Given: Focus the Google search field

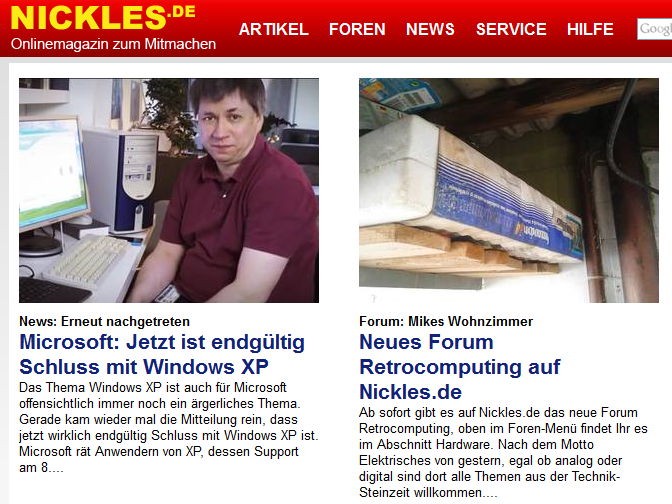Looking at the screenshot, I should coord(654,29).
